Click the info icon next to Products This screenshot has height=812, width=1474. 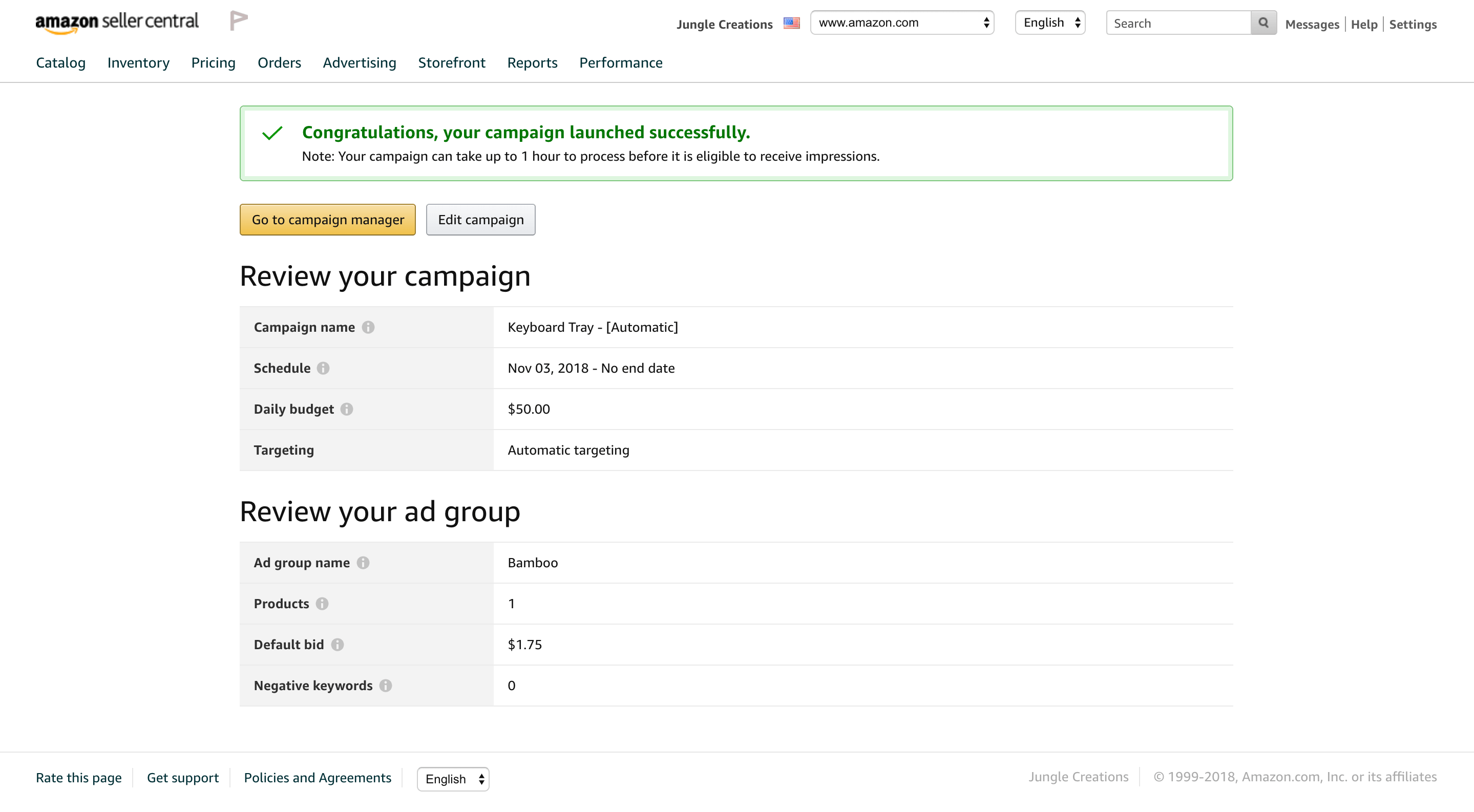click(322, 604)
